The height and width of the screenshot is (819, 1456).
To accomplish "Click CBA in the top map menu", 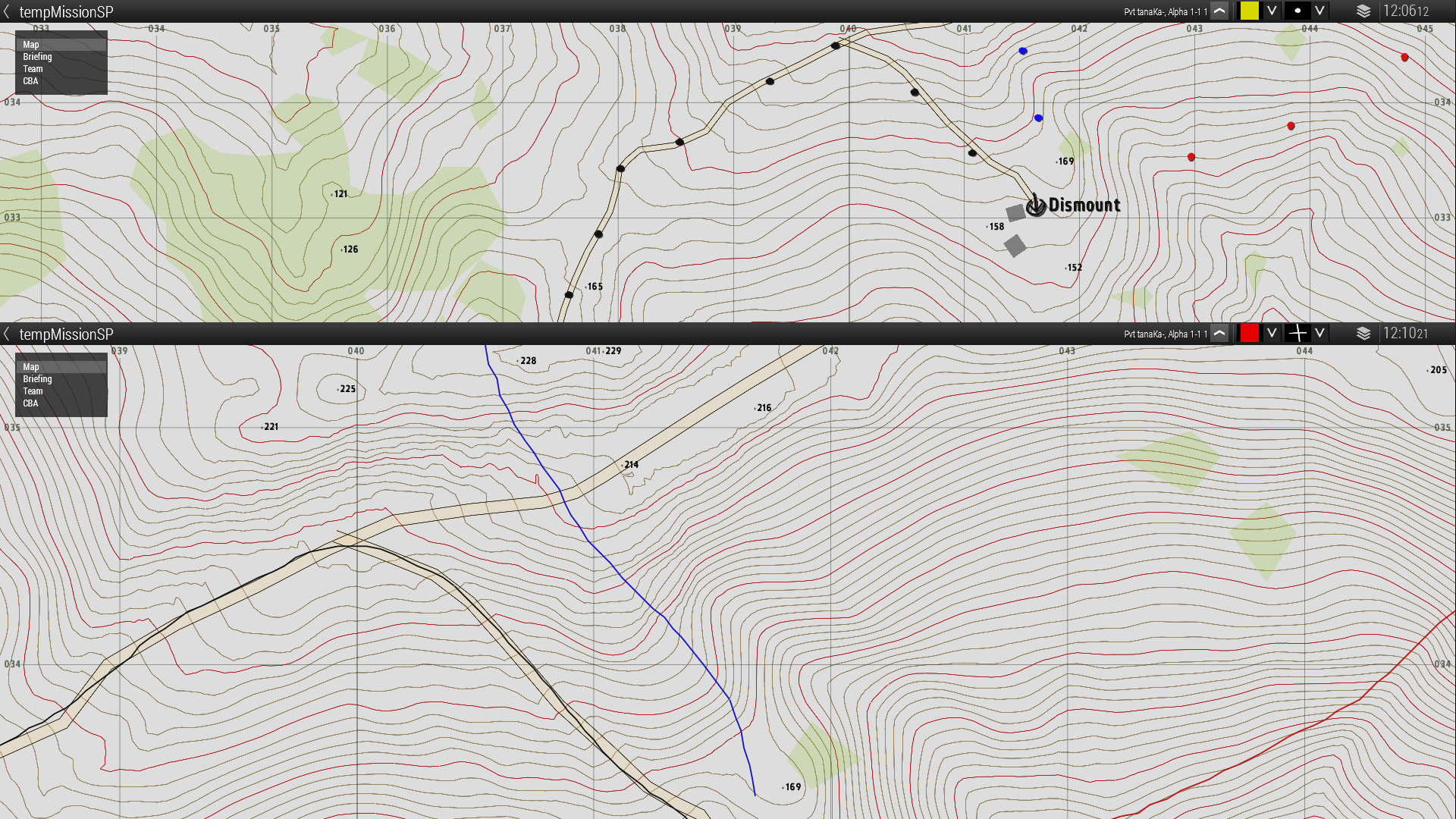I will click(x=30, y=81).
